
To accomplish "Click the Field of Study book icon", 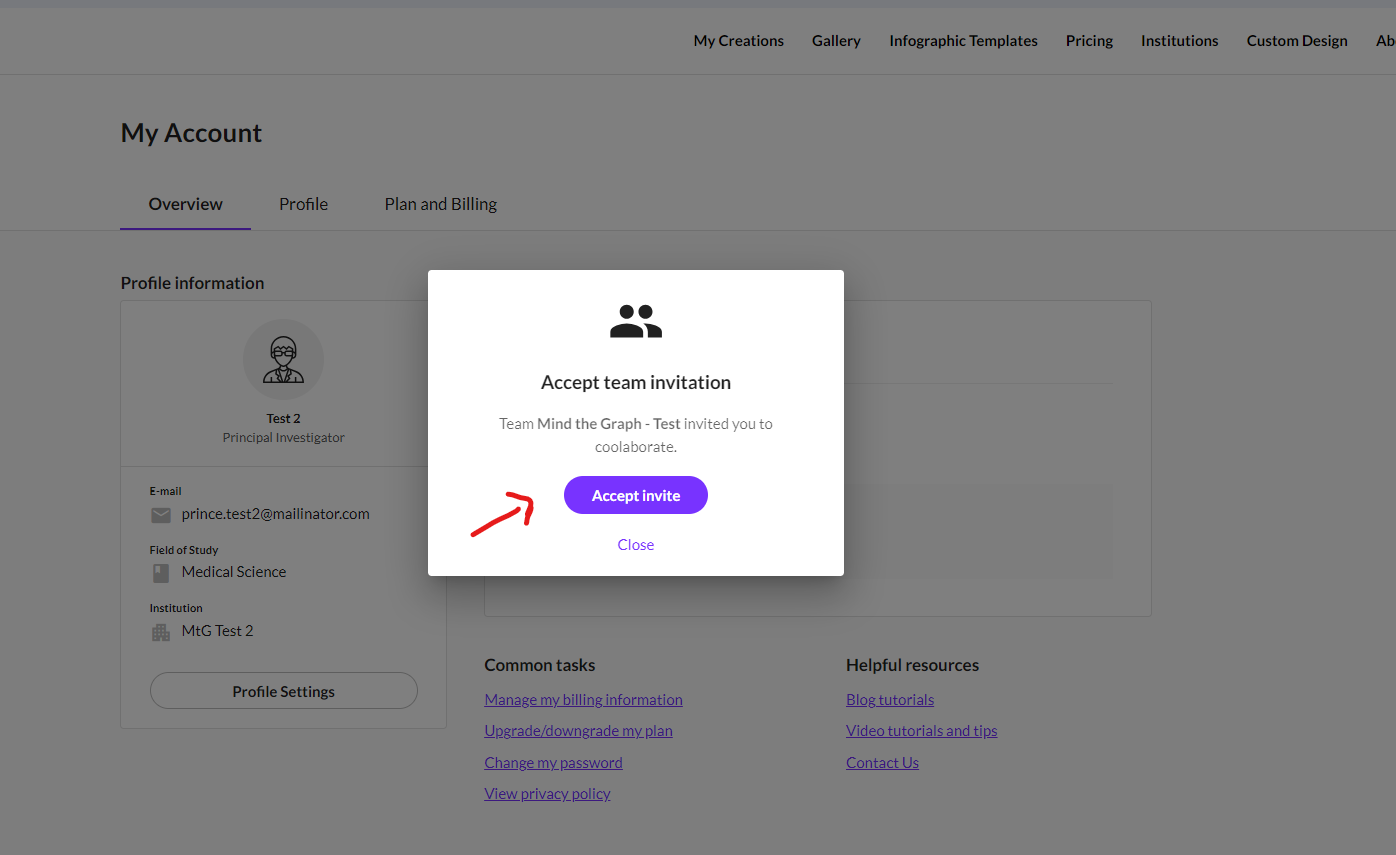I will click(161, 573).
